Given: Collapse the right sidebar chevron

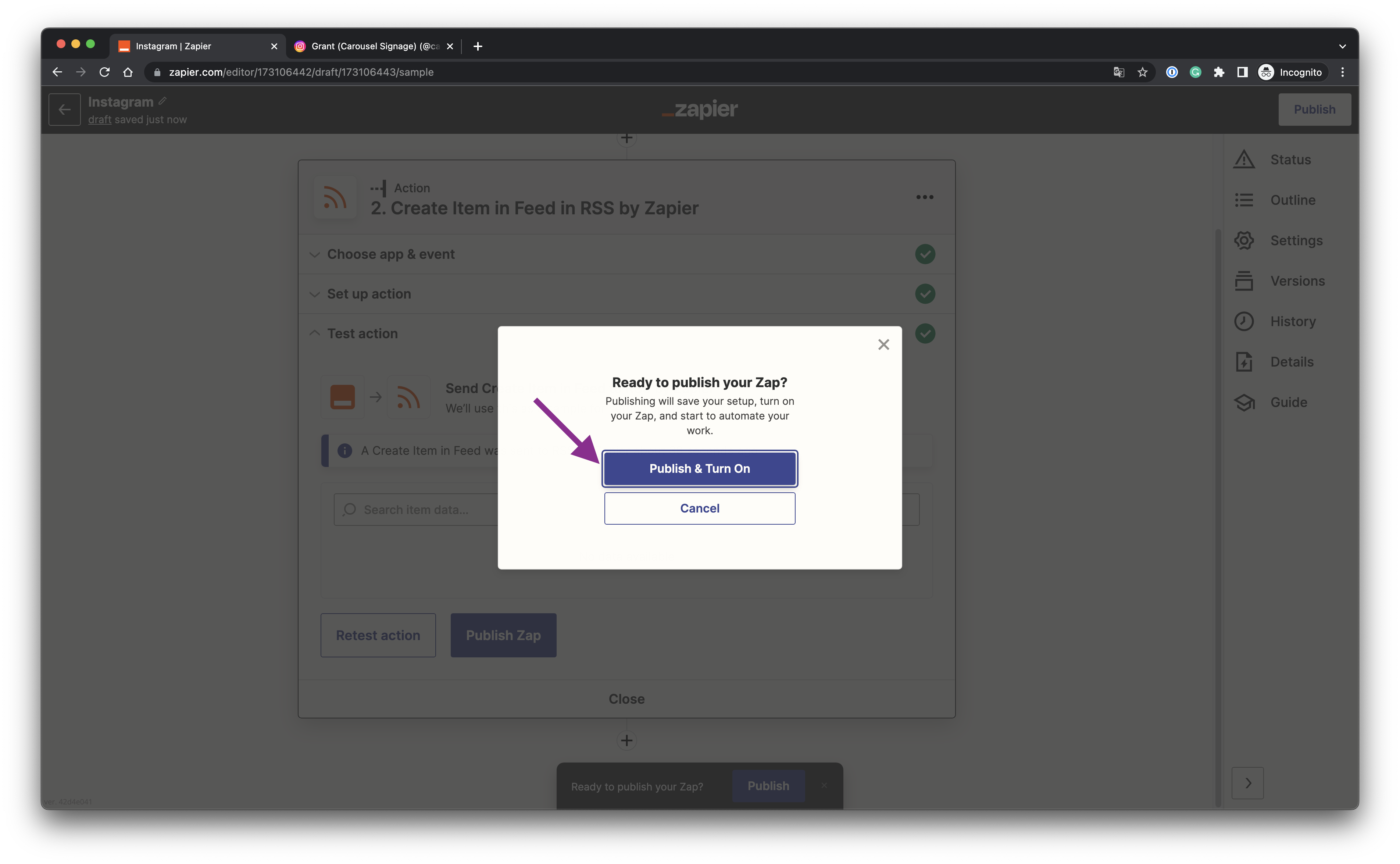Looking at the screenshot, I should tap(1247, 783).
